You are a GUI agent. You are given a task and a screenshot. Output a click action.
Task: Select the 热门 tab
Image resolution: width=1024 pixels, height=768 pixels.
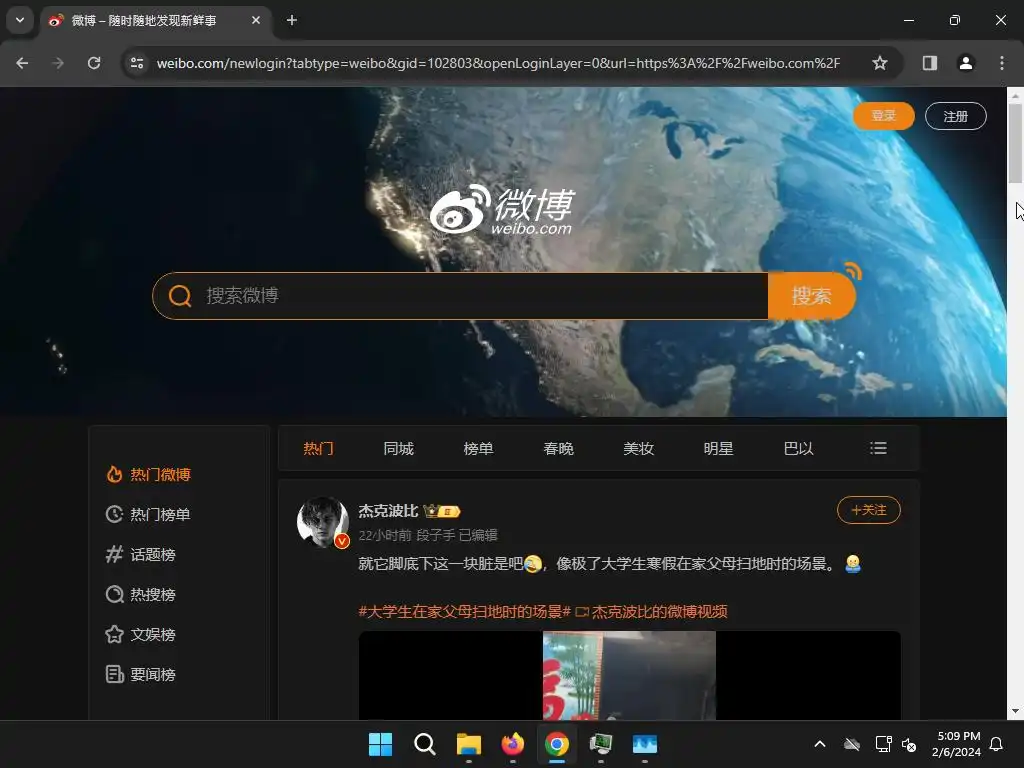coord(319,449)
